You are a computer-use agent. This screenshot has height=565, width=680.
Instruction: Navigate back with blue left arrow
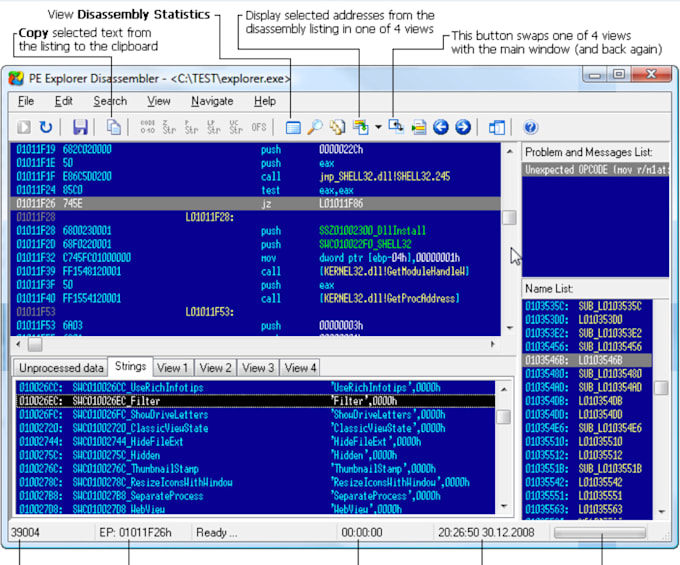(441, 127)
